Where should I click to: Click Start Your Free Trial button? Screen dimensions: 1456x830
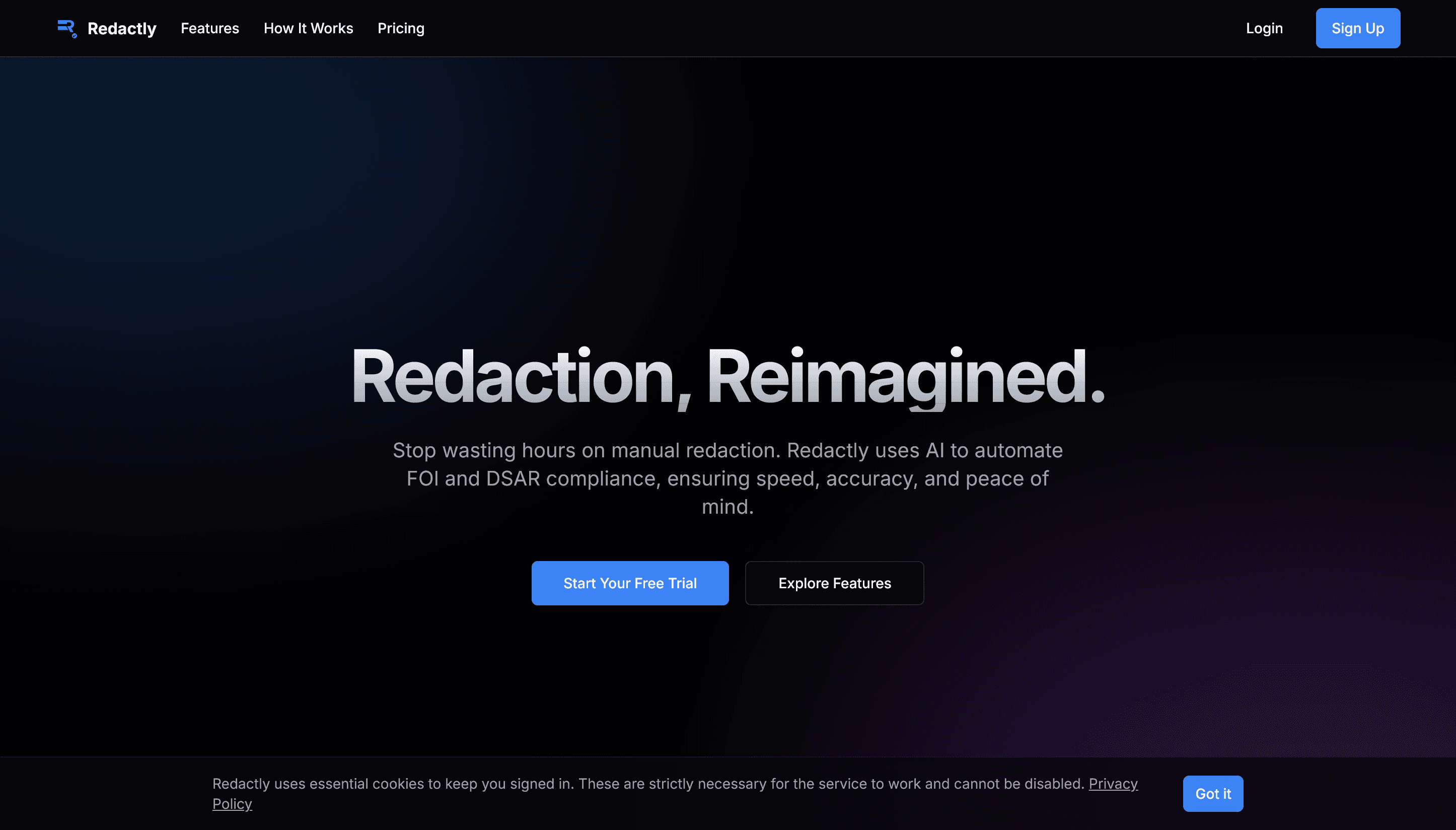point(630,583)
